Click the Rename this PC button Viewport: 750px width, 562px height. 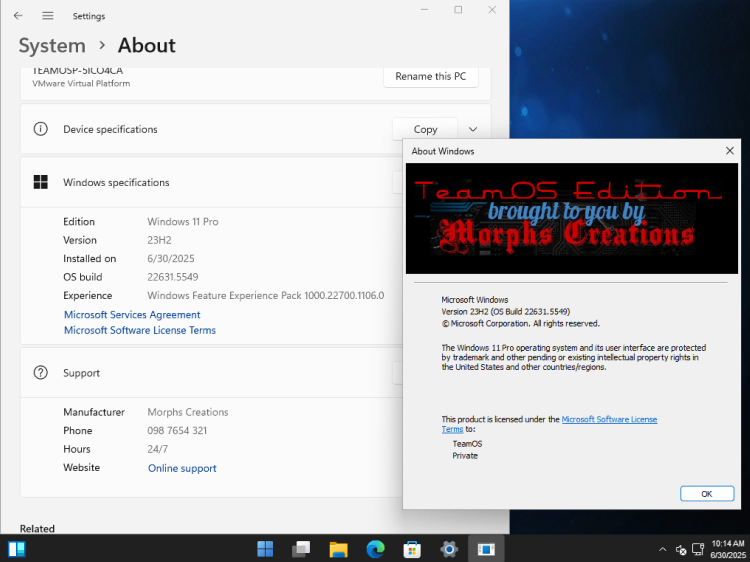pos(430,77)
